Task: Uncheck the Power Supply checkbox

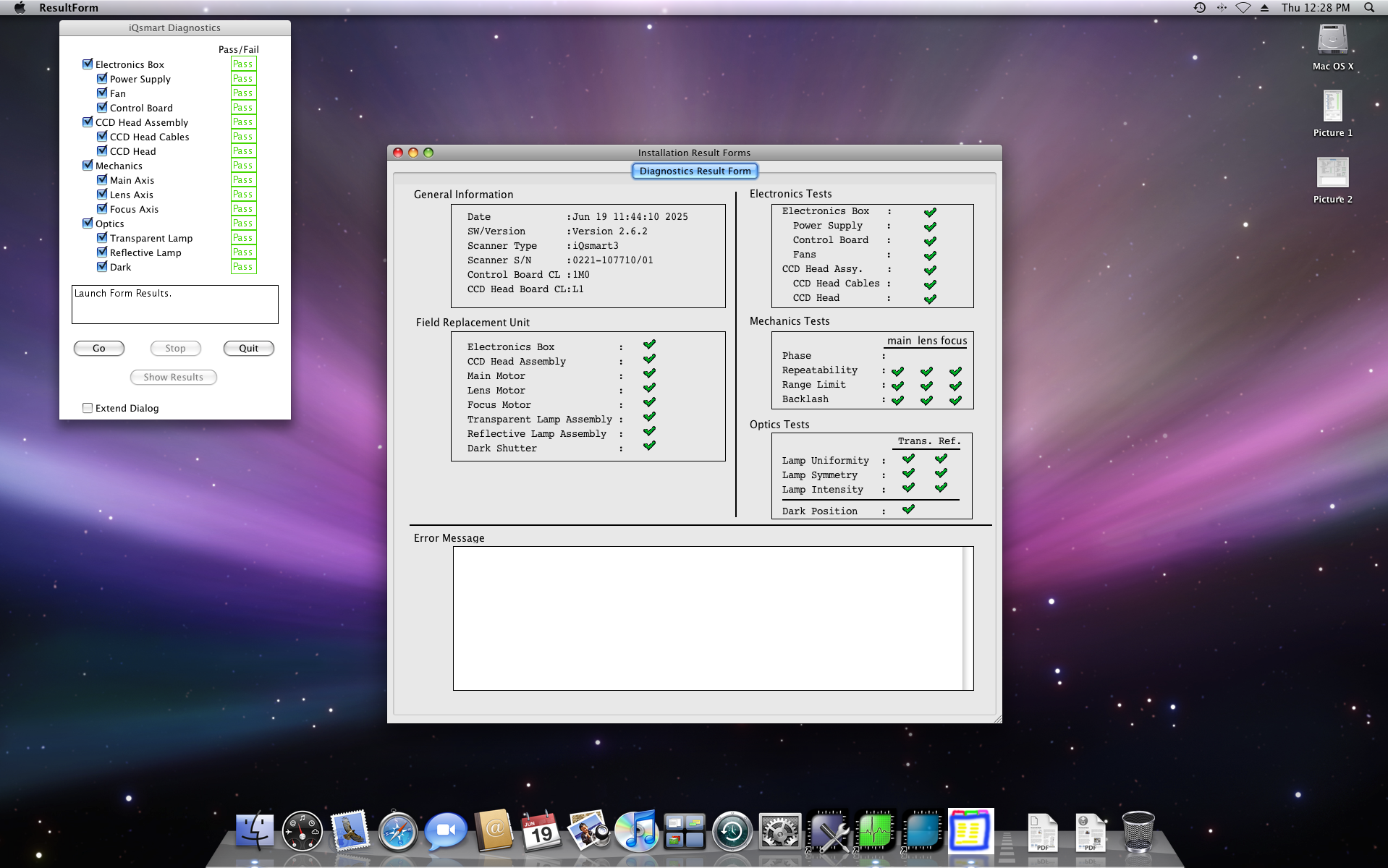Action: click(x=102, y=78)
